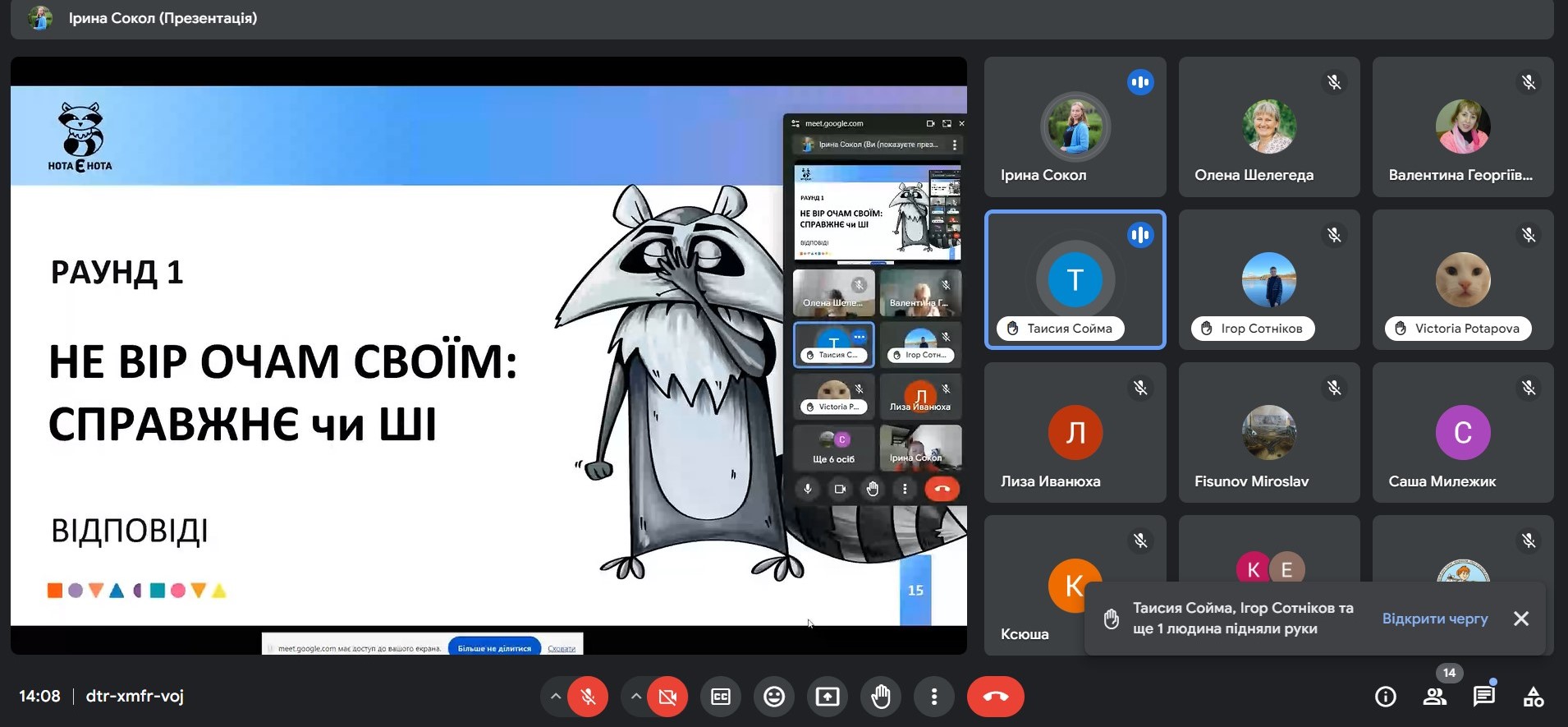
Task: Dismiss the raised hands notification
Action: (x=1520, y=619)
